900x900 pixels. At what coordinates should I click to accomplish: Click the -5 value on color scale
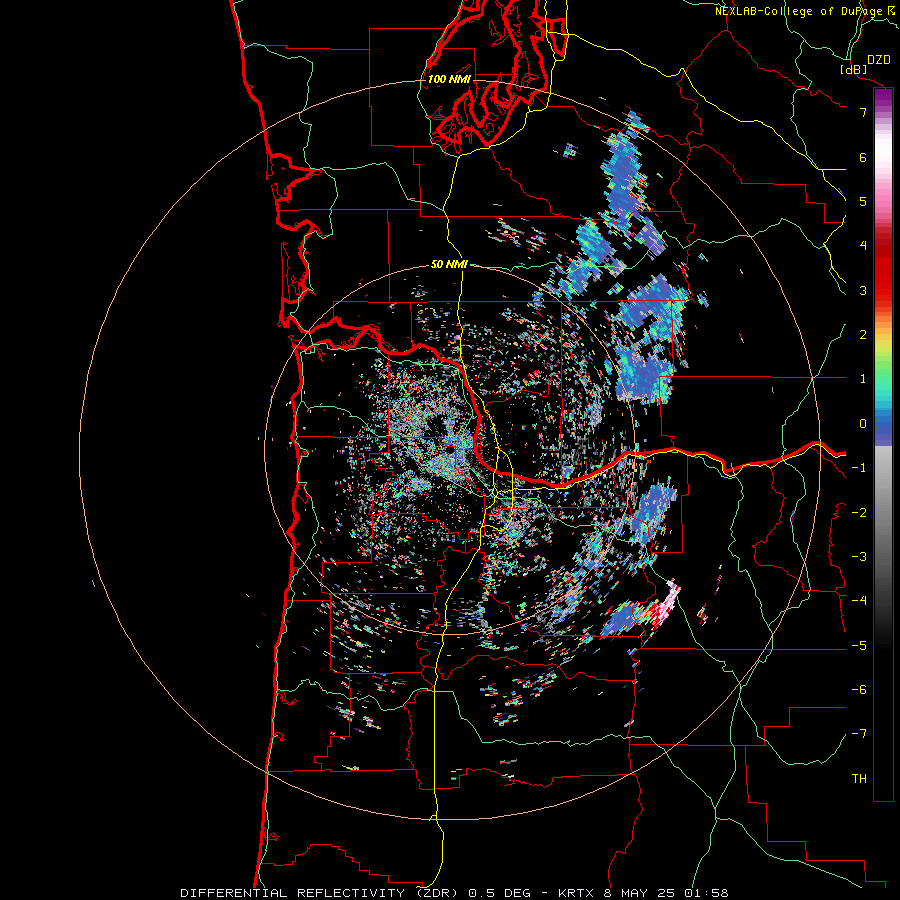click(x=859, y=646)
